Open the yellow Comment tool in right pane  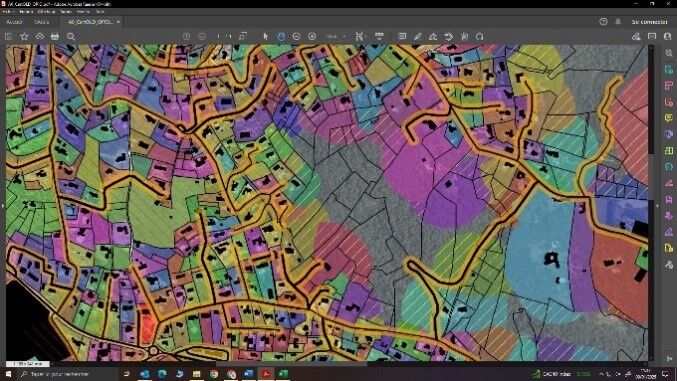[669, 118]
